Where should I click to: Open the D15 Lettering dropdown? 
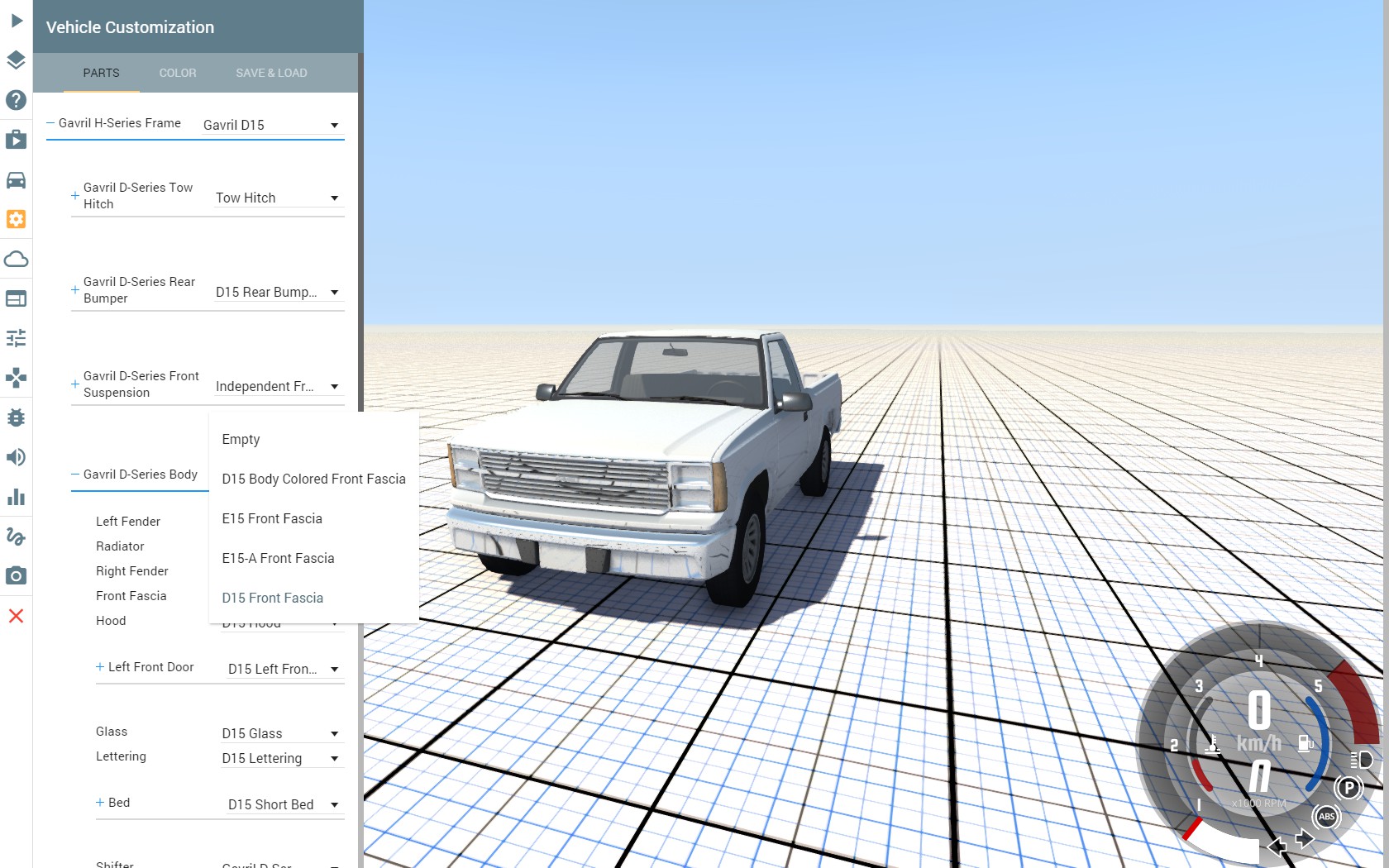281,758
